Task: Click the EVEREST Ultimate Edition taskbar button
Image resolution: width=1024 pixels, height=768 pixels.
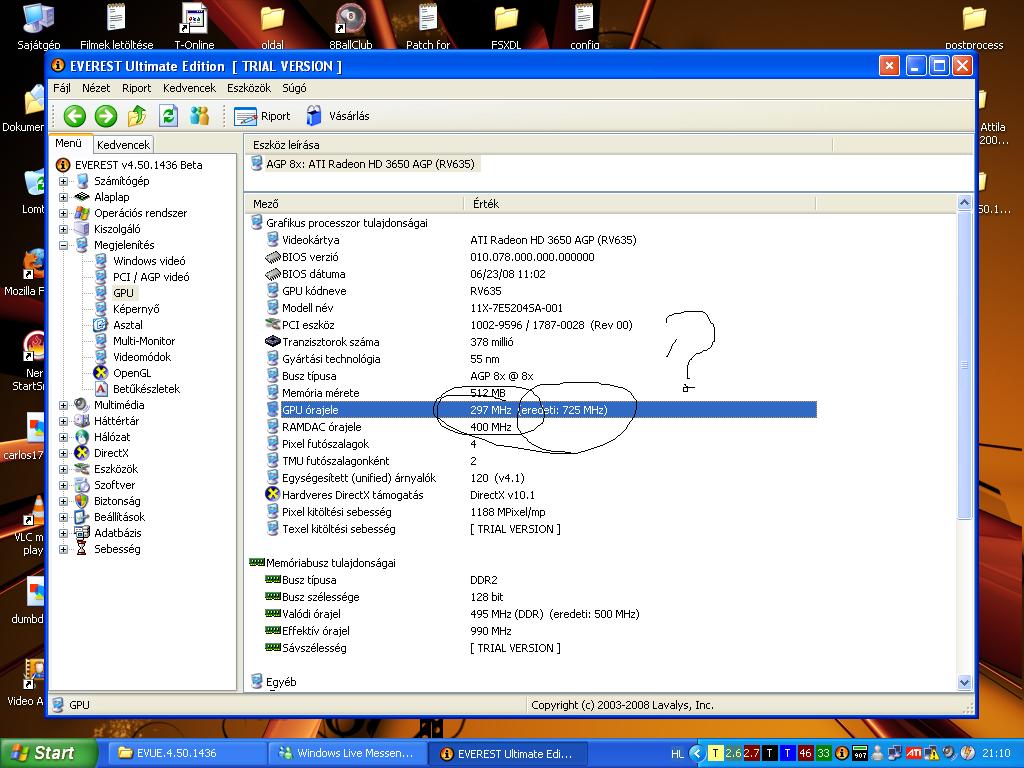Action: 507,754
